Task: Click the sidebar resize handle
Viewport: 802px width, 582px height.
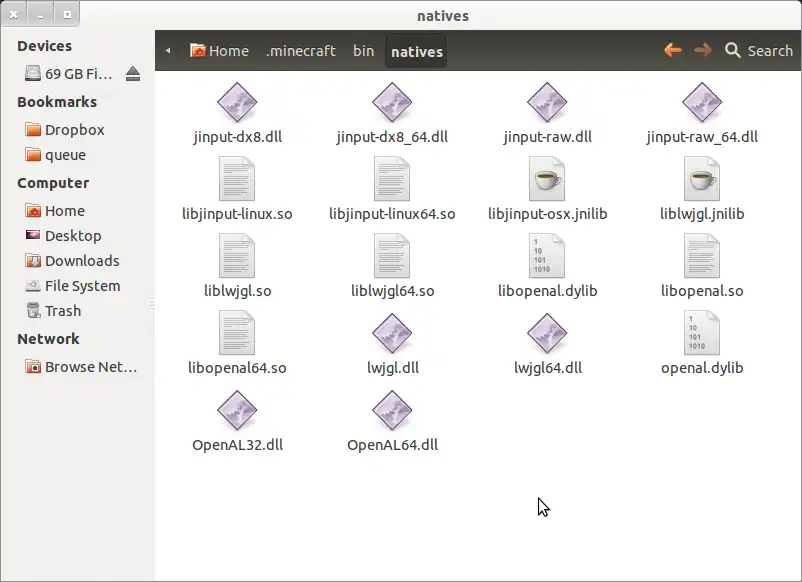Action: tap(153, 305)
